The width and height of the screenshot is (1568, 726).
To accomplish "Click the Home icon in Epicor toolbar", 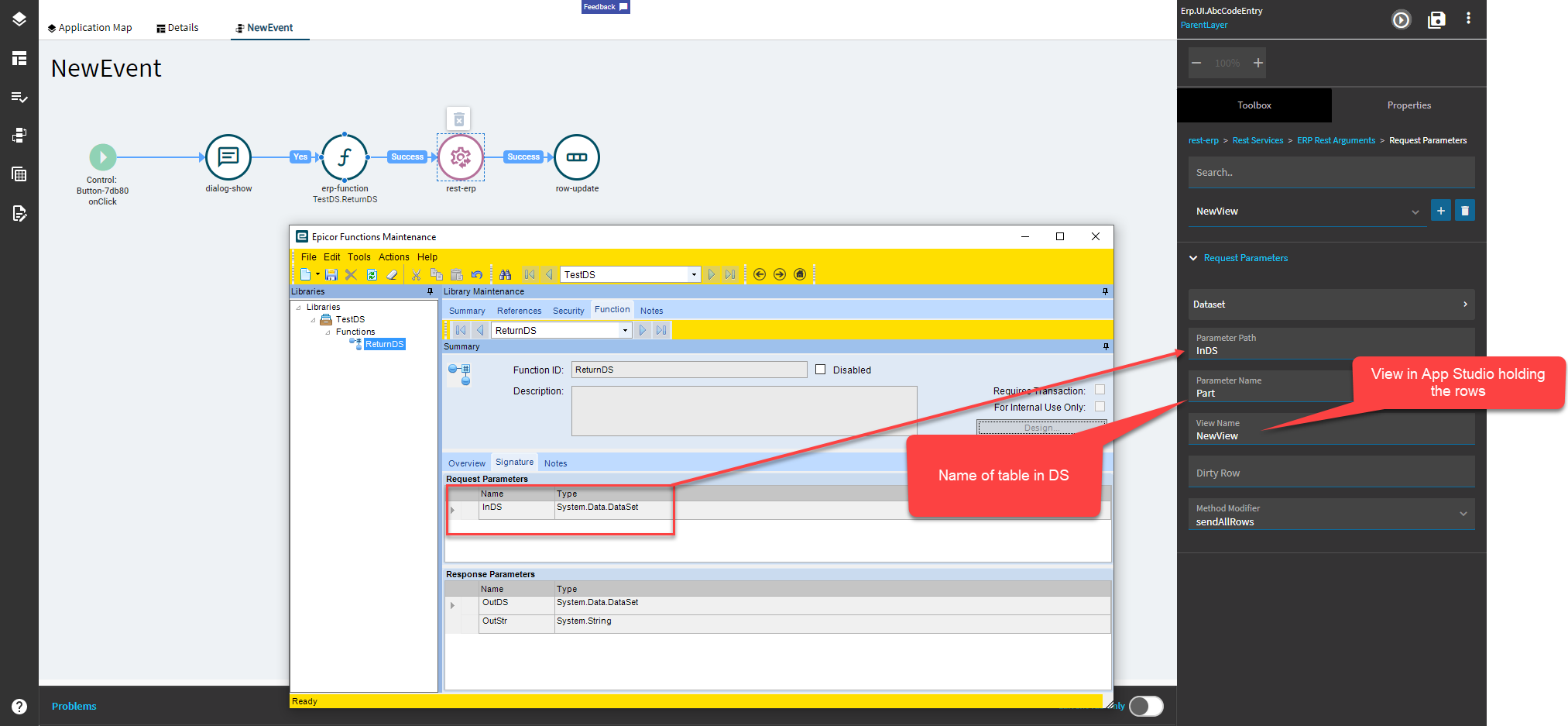I will coord(800,274).
